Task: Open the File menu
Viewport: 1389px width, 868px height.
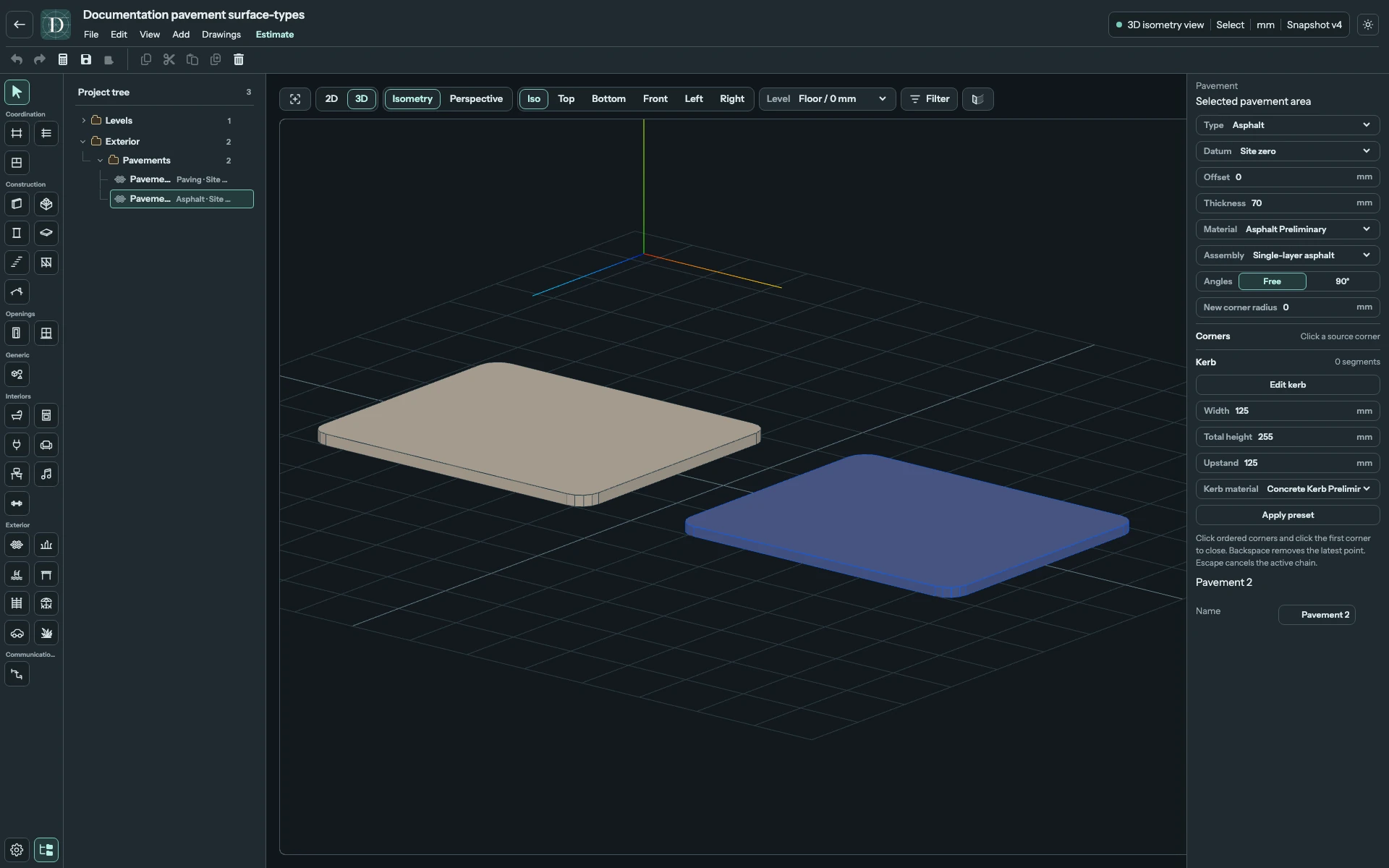Action: click(x=91, y=35)
